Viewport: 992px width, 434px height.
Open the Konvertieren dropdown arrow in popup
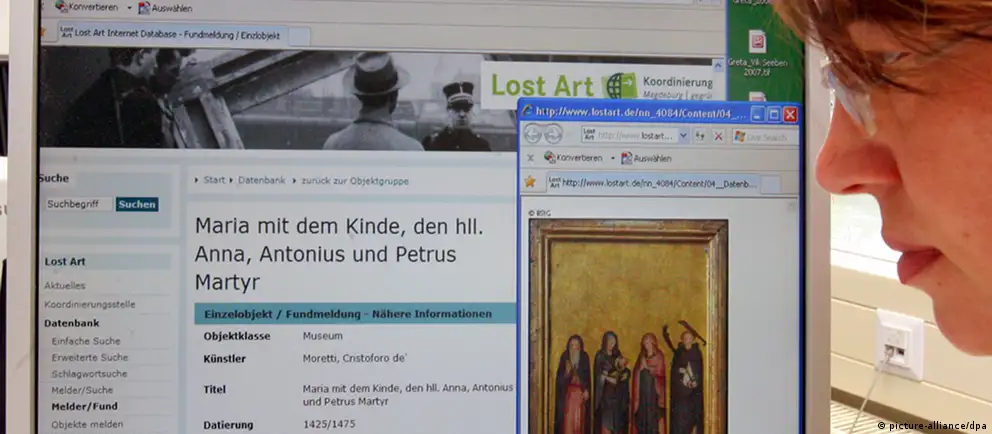click(x=612, y=158)
